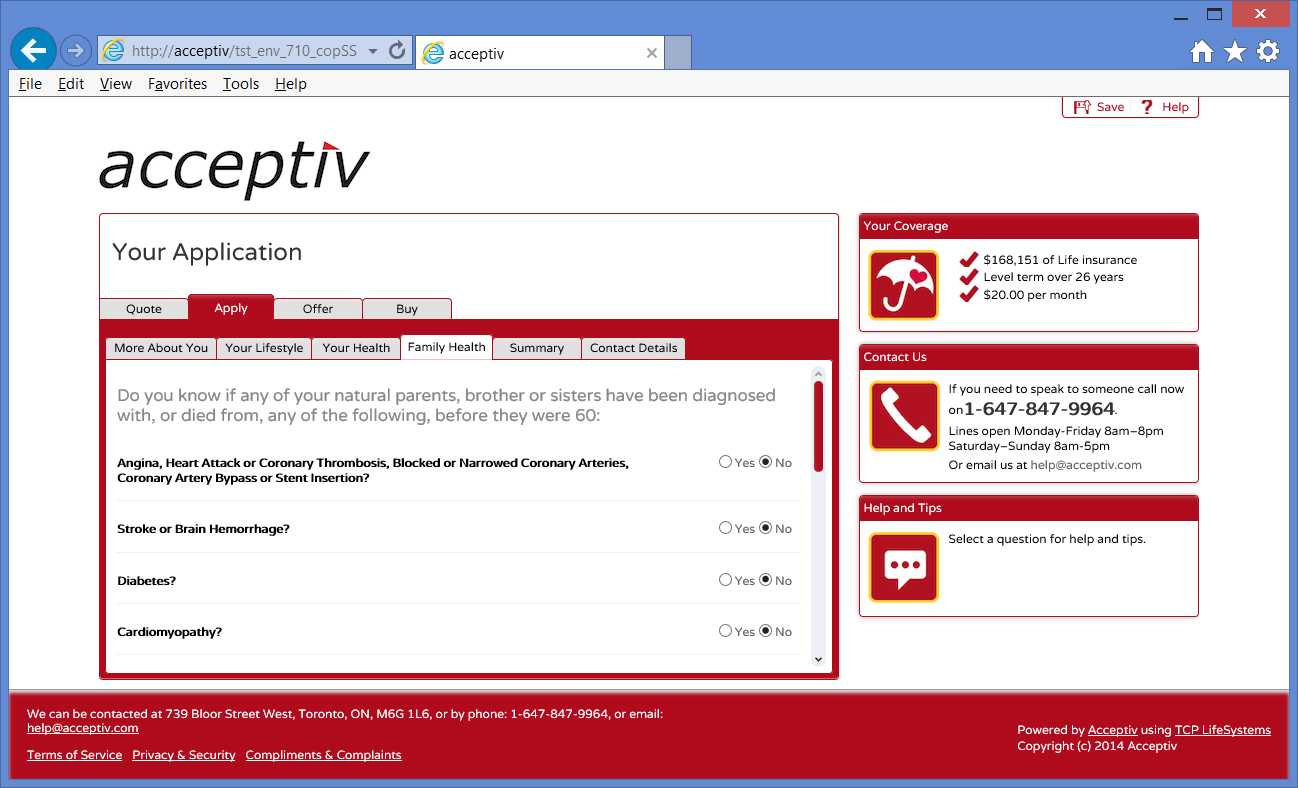Switch to the Buy tab
Screen dimensions: 1298x788
pos(407,309)
